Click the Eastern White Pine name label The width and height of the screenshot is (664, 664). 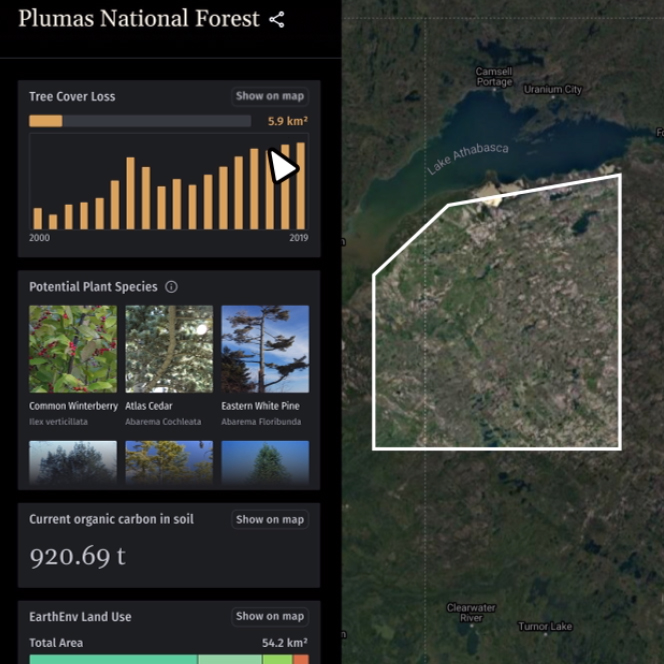click(260, 406)
